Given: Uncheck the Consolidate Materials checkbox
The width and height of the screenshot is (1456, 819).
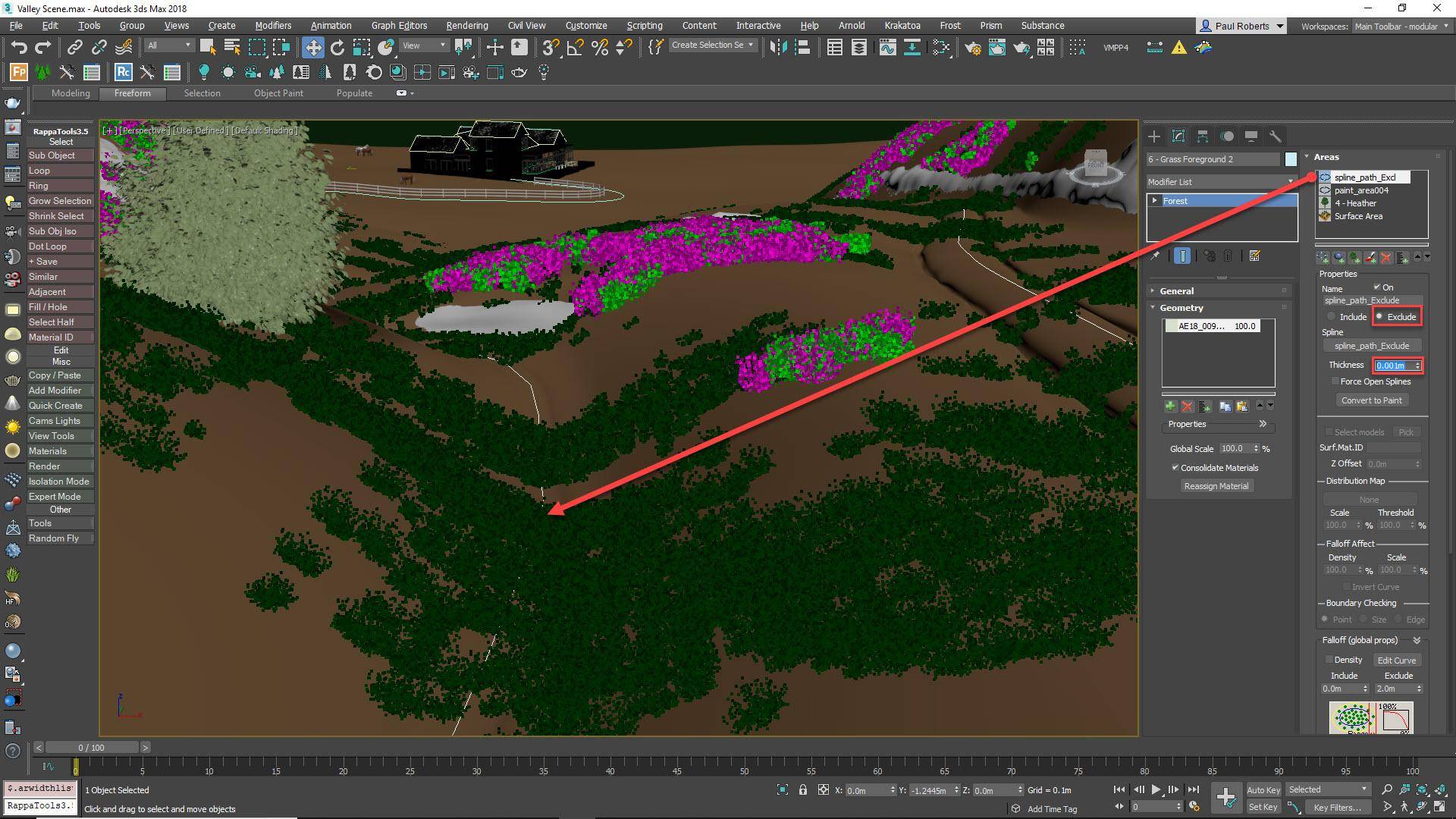Looking at the screenshot, I should [x=1175, y=468].
